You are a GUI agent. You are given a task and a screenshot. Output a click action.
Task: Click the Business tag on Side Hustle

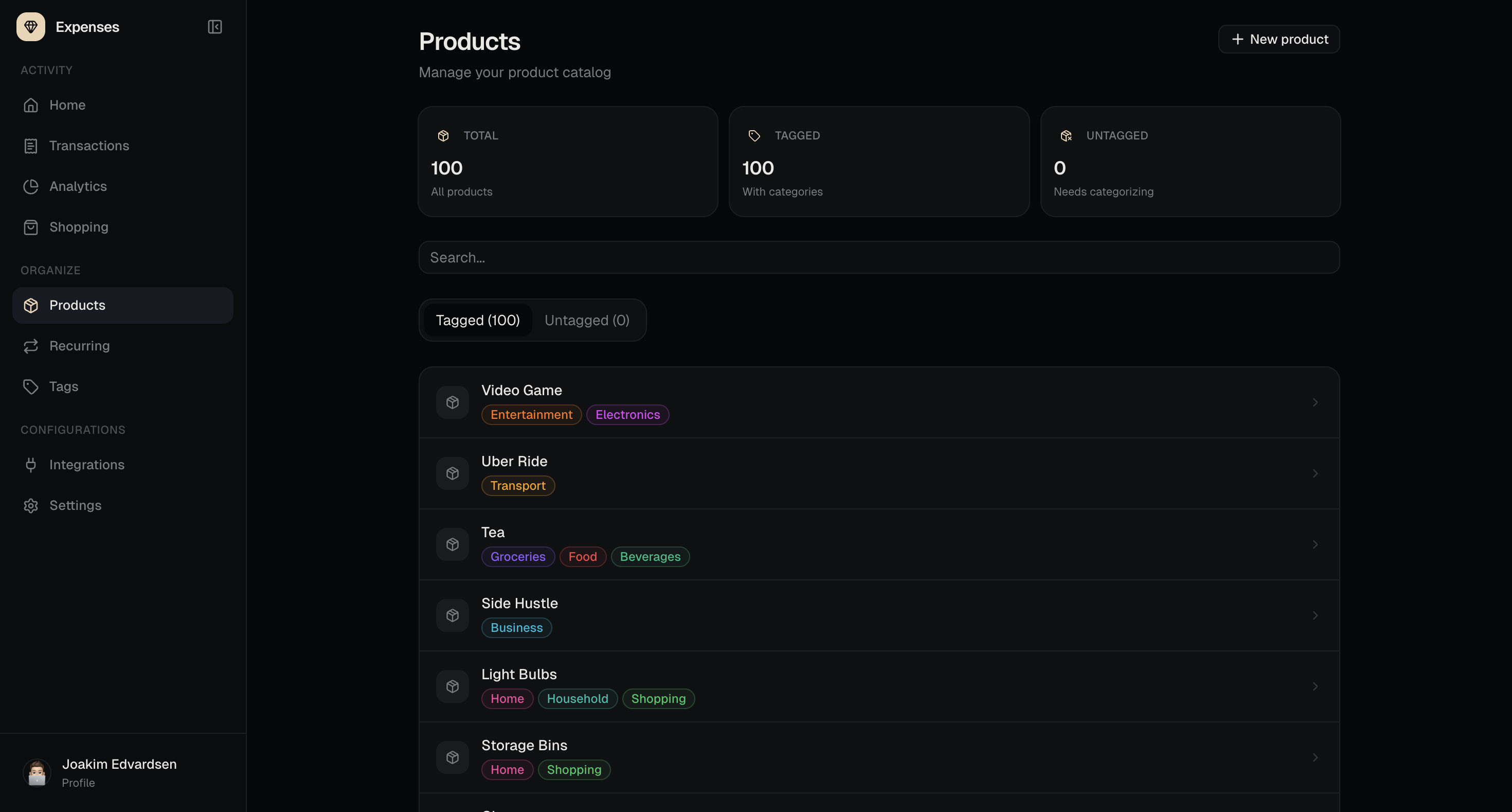point(516,628)
